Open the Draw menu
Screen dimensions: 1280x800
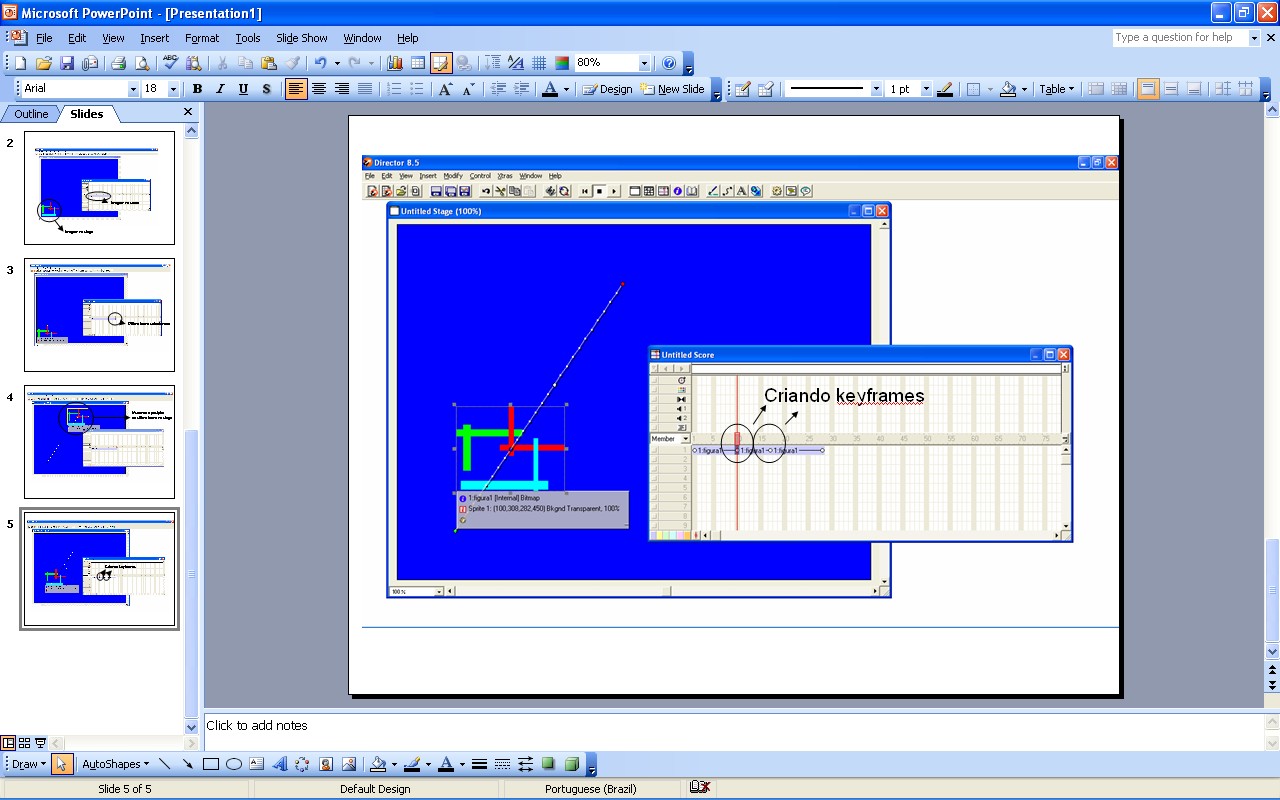pyautogui.click(x=28, y=764)
